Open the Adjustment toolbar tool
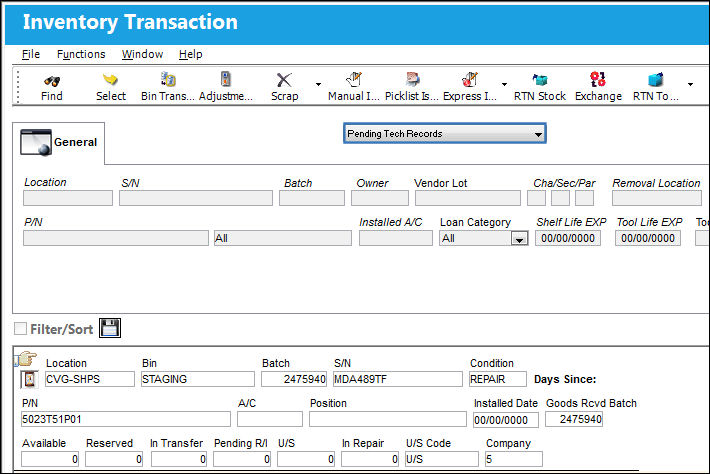The width and height of the screenshot is (710, 474). click(x=225, y=79)
